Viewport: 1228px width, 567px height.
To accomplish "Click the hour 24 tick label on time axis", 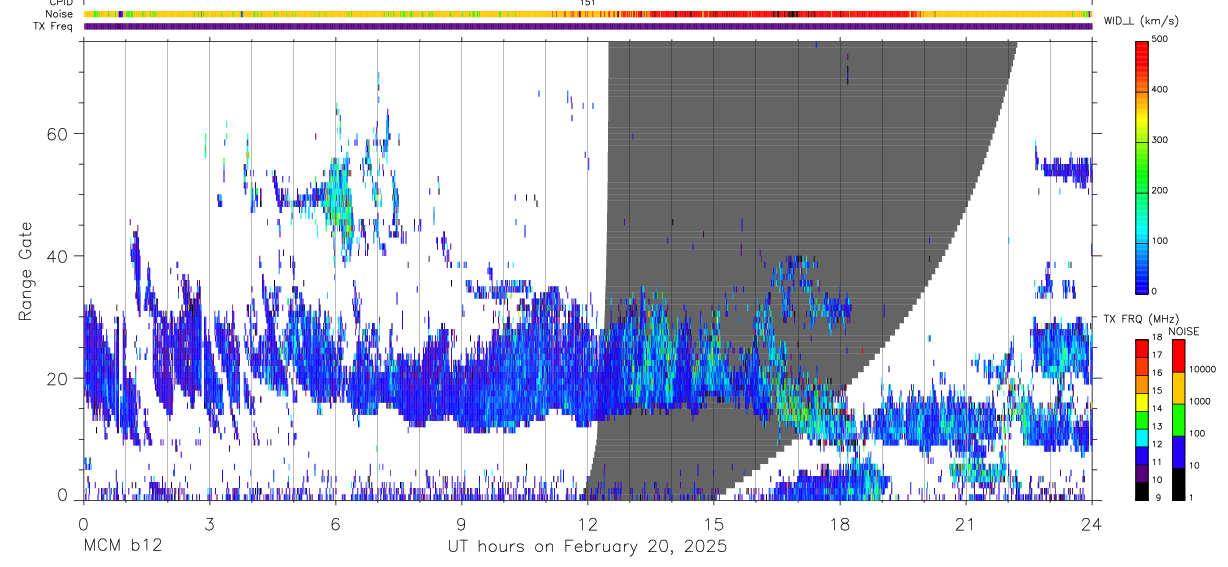I will 1092,524.
